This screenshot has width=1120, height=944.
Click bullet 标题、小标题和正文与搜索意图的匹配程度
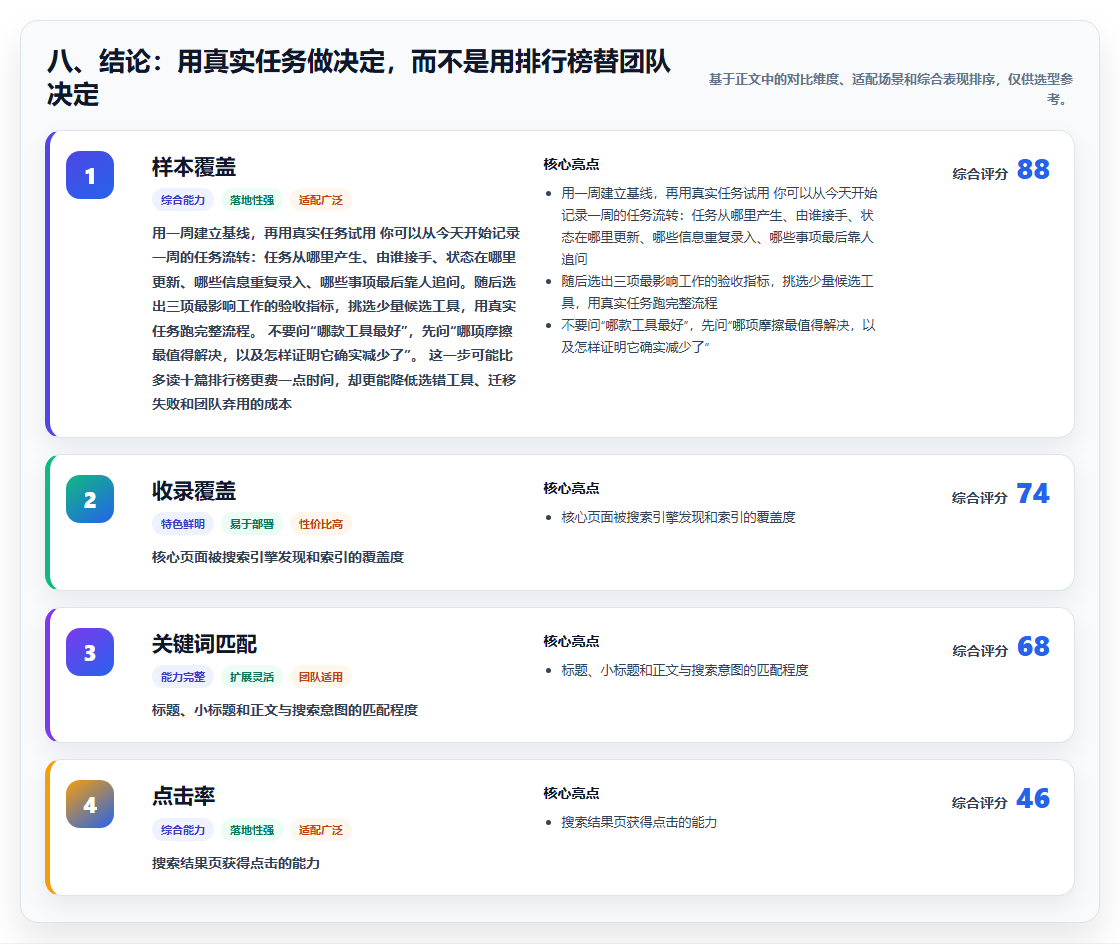pyautogui.click(x=684, y=670)
